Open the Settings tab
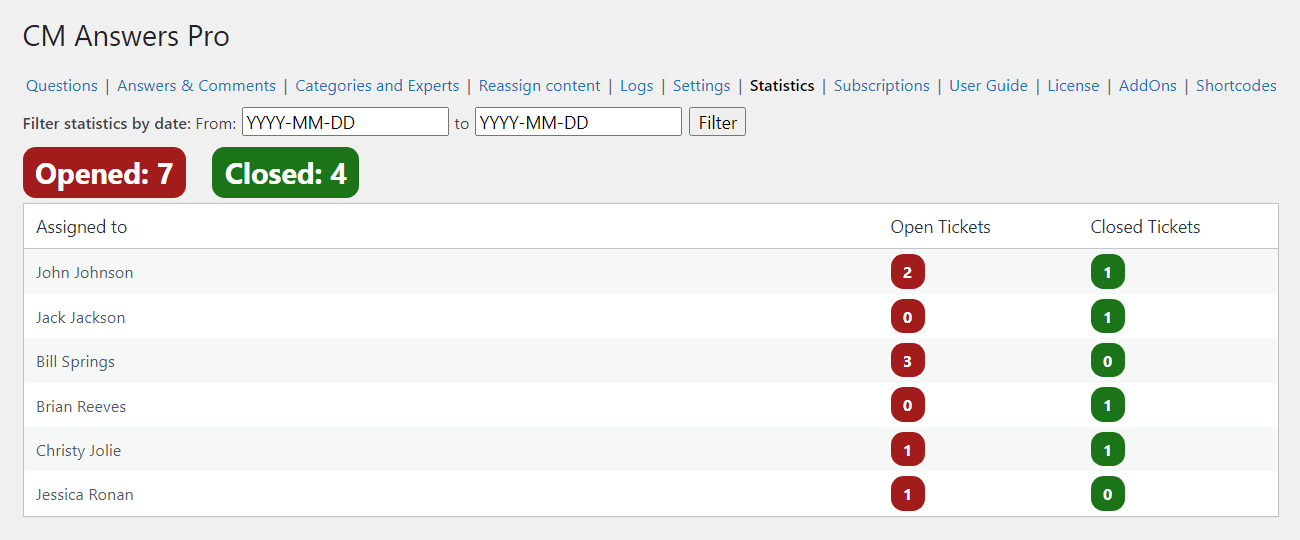The image size is (1300, 540). tap(701, 86)
